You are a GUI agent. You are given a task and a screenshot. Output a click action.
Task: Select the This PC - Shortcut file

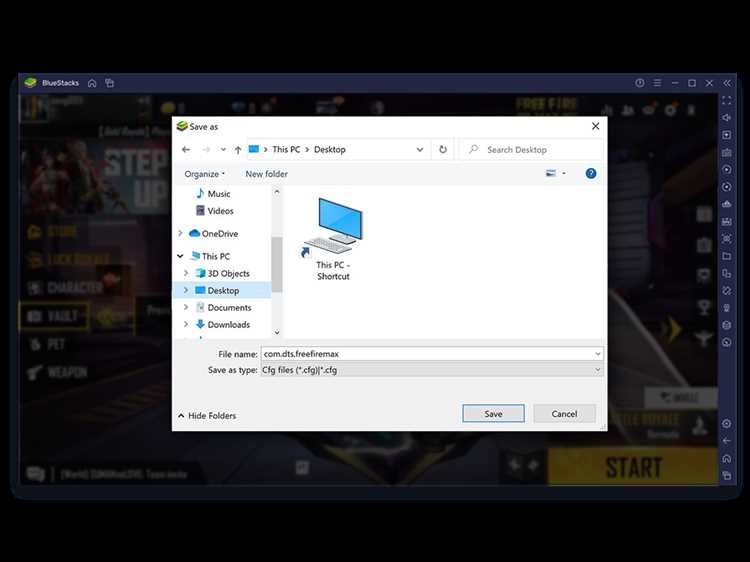(333, 239)
